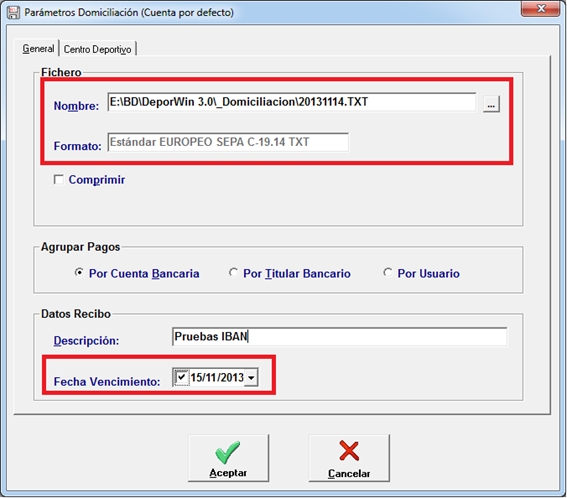Close the Parámetros Domiciliación dialog
567x498 pixels.
[x=541, y=9]
